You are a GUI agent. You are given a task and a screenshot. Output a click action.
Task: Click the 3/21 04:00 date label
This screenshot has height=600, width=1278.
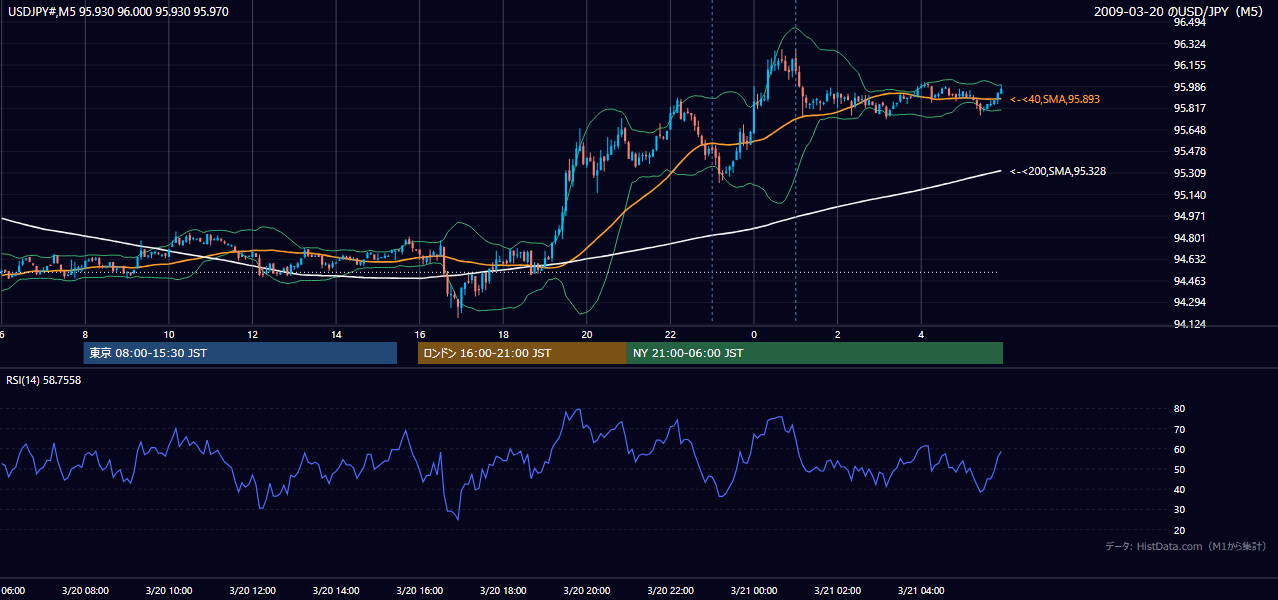[922, 591]
